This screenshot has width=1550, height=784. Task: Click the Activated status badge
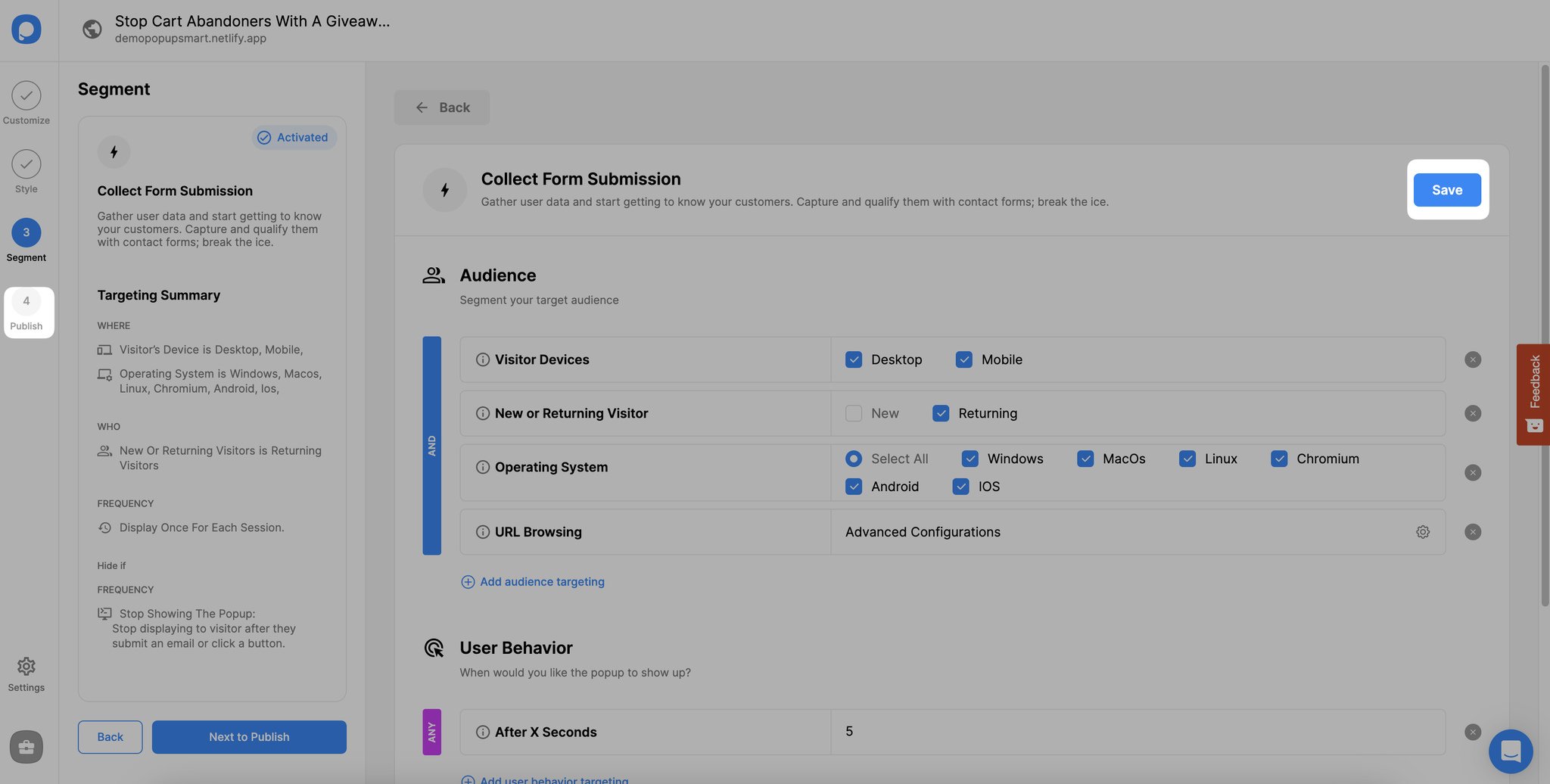pos(294,137)
